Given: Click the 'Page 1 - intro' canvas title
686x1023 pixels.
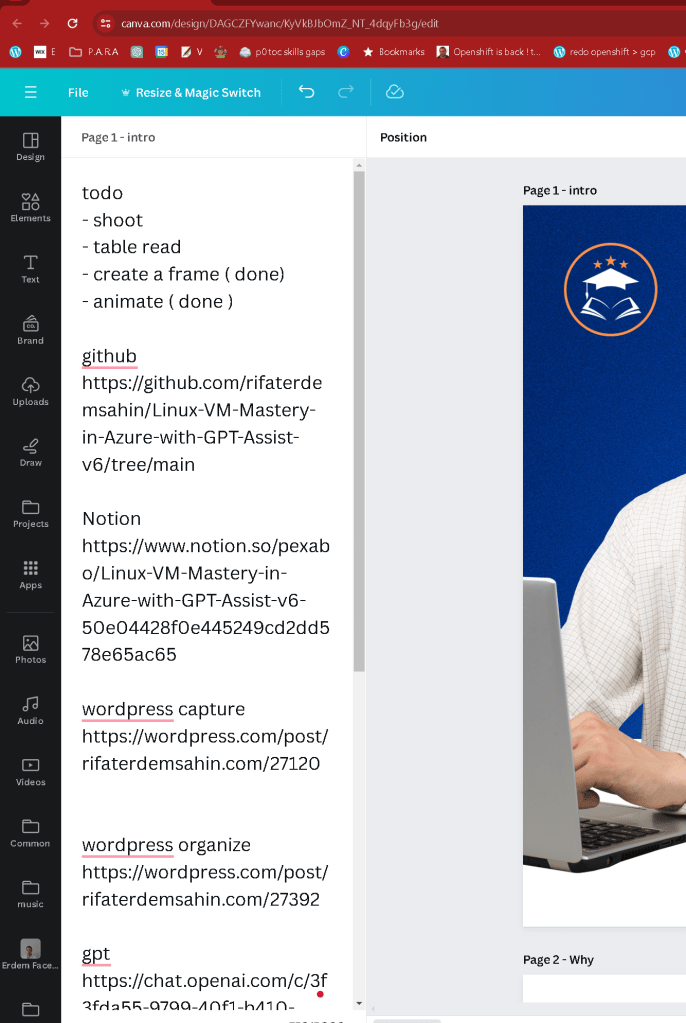Looking at the screenshot, I should pos(559,191).
